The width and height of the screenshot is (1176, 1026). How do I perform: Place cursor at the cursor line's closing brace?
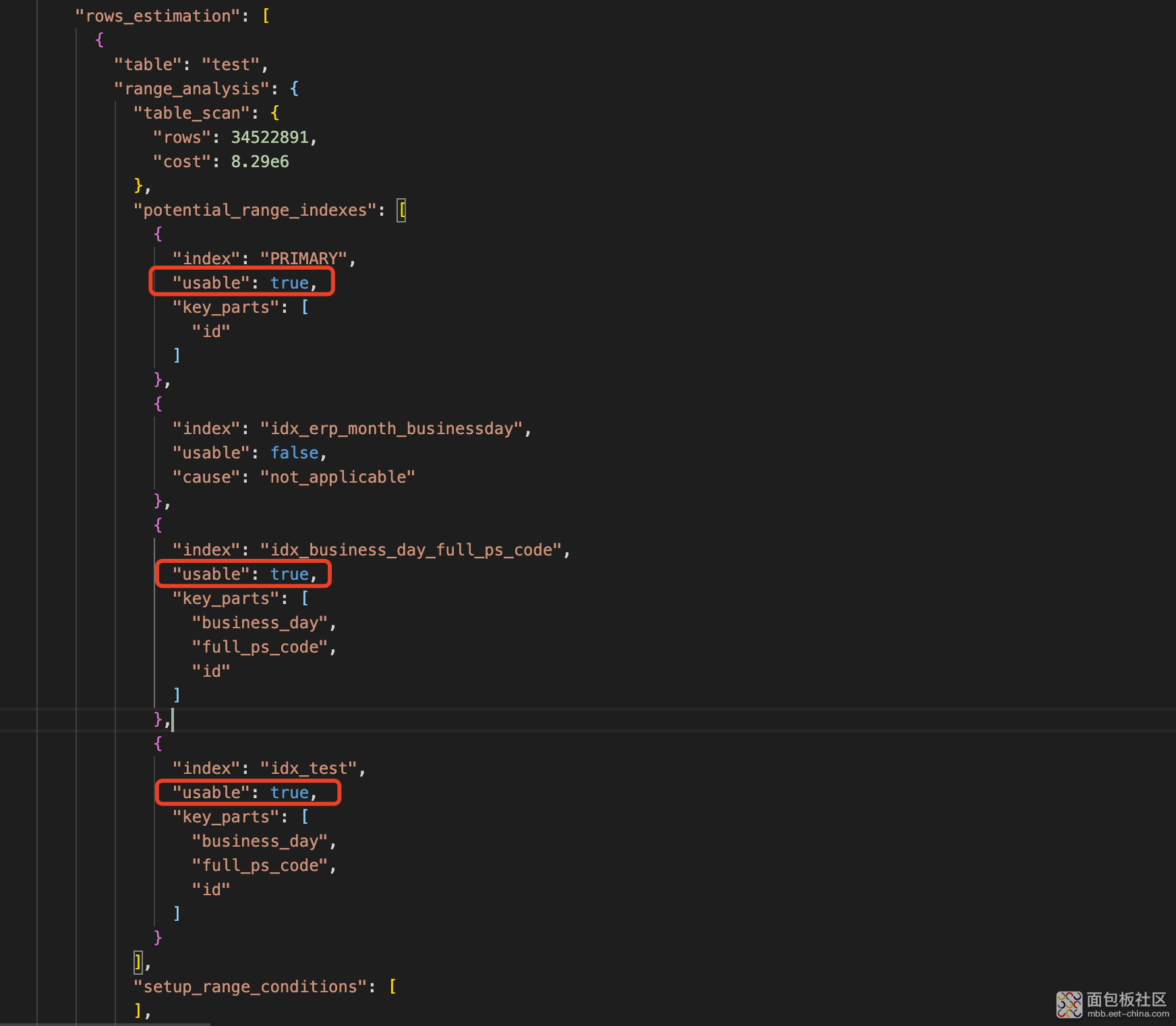[158, 720]
